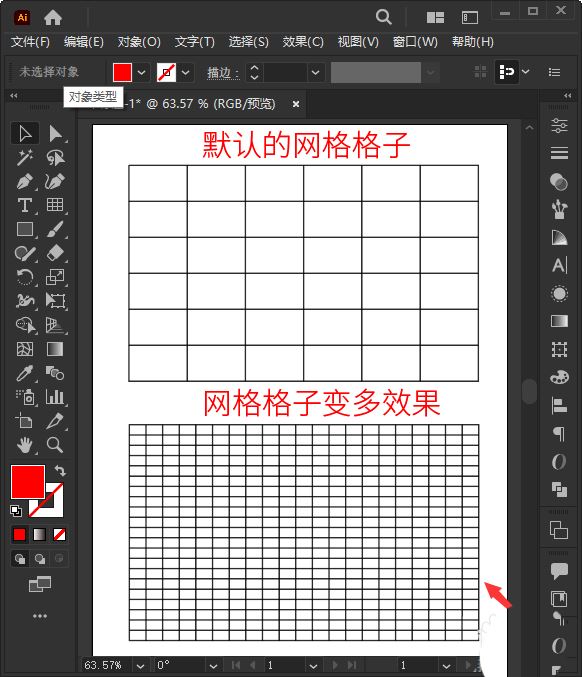
Task: Expand left toolbar double arrows
Action: (14, 95)
